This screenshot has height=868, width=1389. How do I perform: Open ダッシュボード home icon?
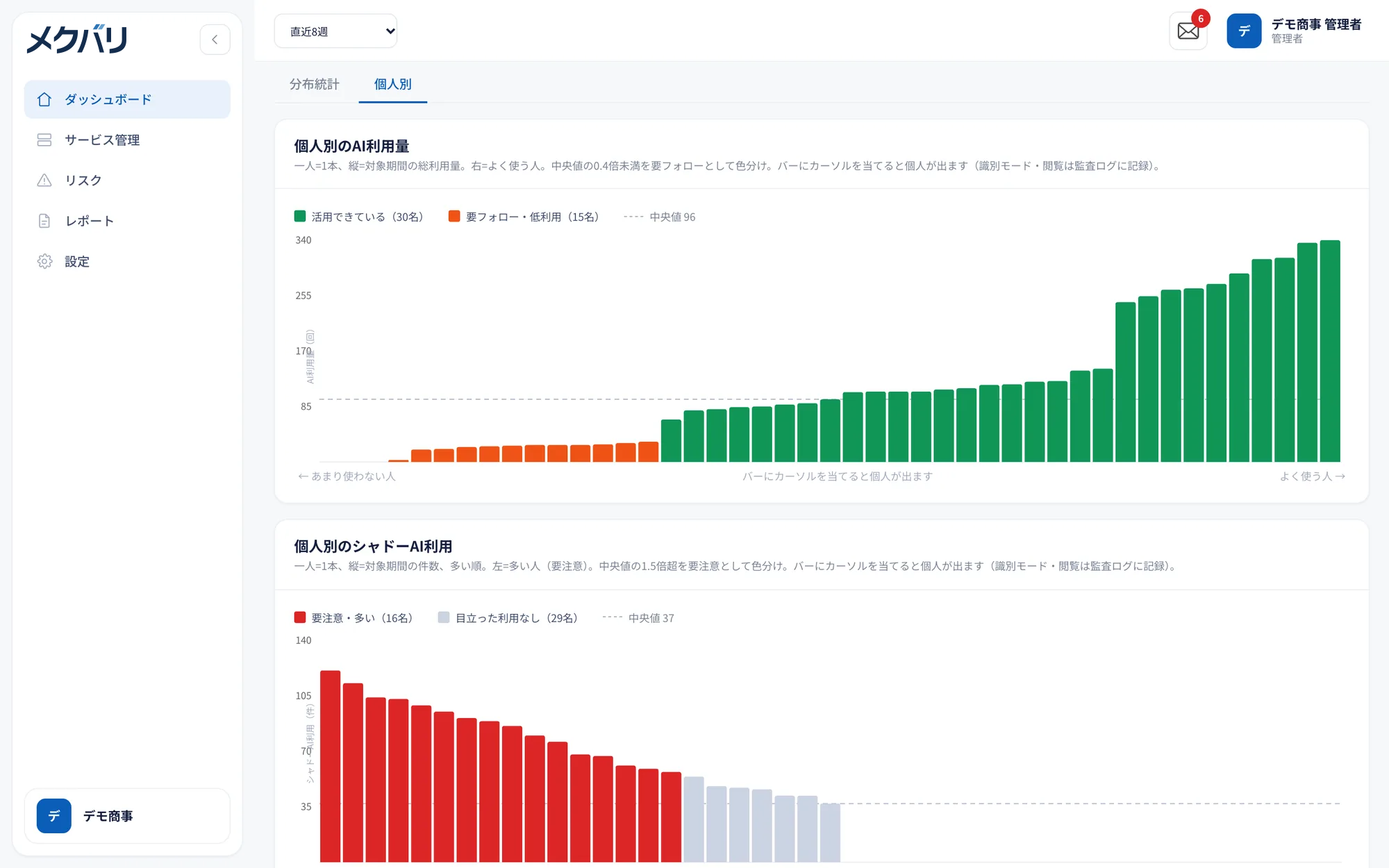[44, 99]
